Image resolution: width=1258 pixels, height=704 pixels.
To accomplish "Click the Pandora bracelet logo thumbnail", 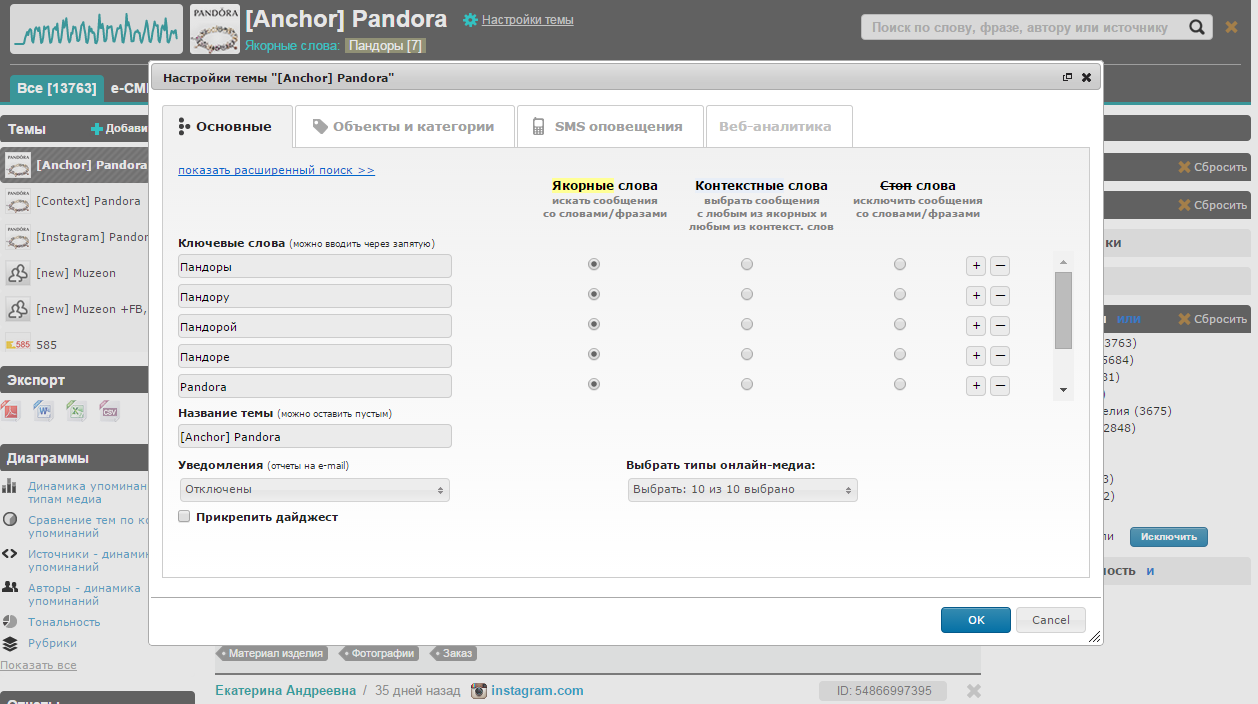I will point(215,29).
